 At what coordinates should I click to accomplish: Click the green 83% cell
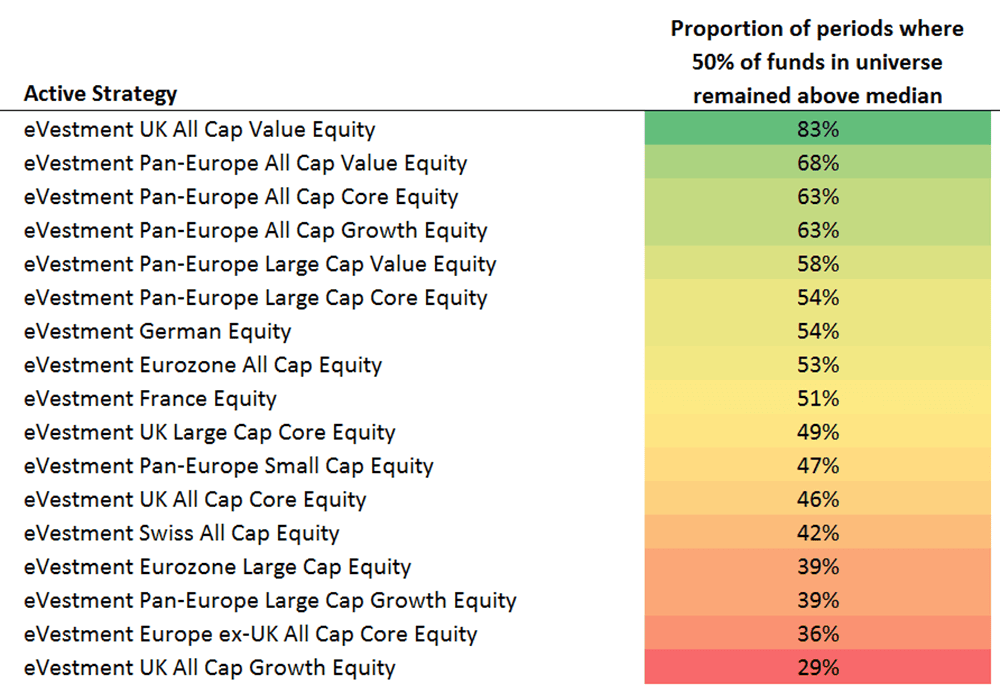(817, 129)
